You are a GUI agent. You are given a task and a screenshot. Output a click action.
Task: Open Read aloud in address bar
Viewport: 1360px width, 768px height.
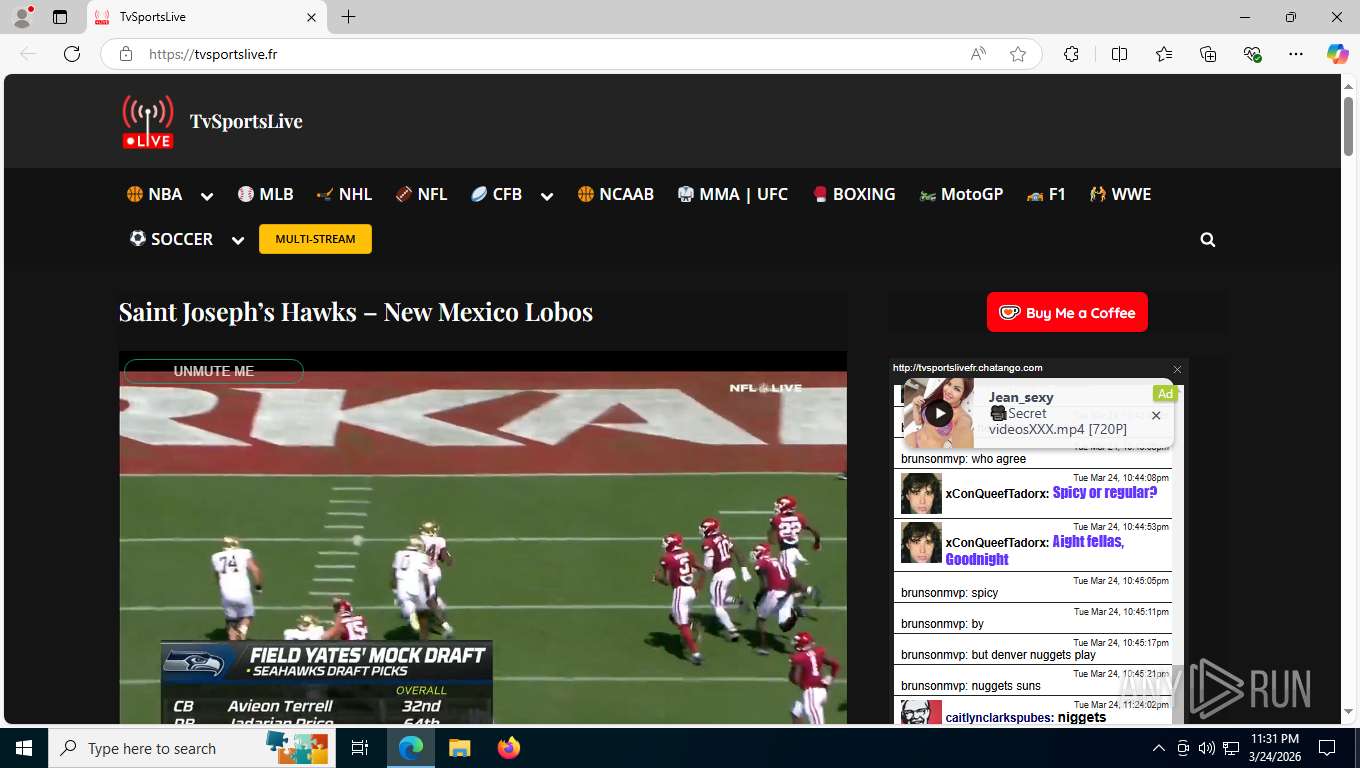coord(978,54)
